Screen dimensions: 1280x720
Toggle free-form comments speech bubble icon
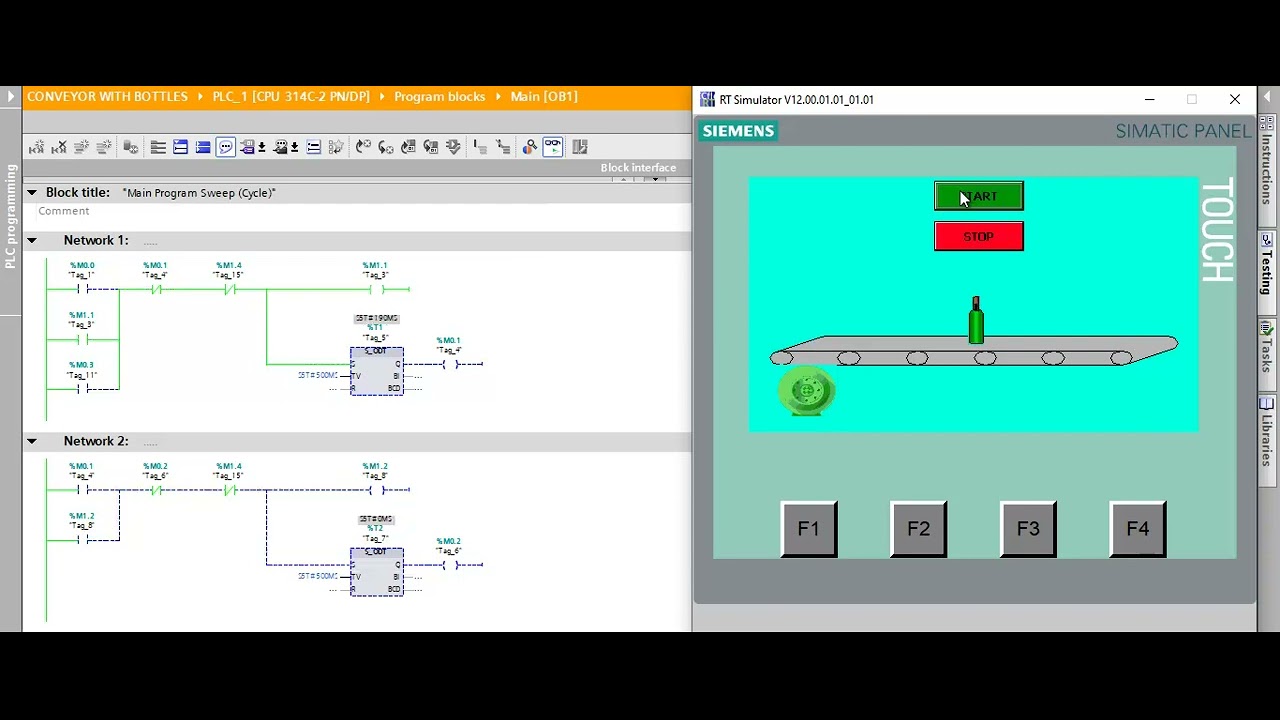225,147
